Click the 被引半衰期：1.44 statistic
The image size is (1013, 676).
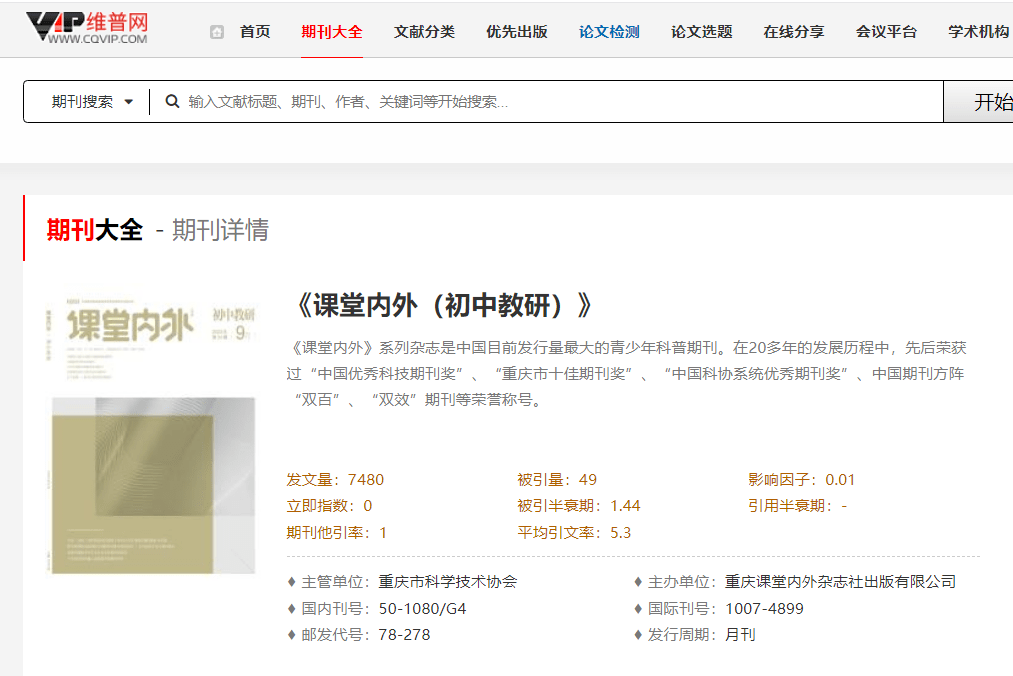click(579, 505)
